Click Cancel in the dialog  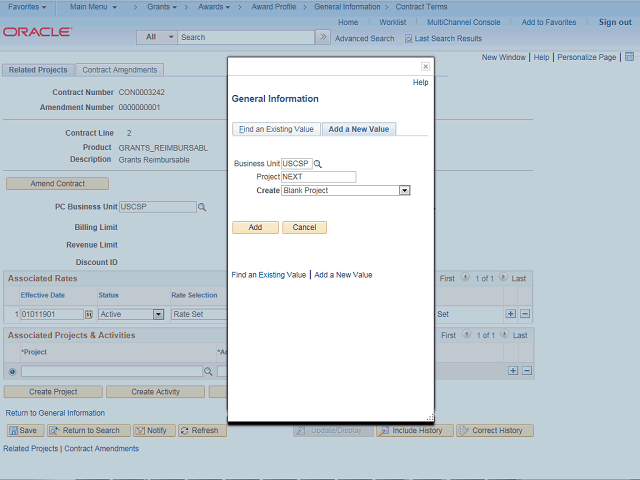(304, 227)
